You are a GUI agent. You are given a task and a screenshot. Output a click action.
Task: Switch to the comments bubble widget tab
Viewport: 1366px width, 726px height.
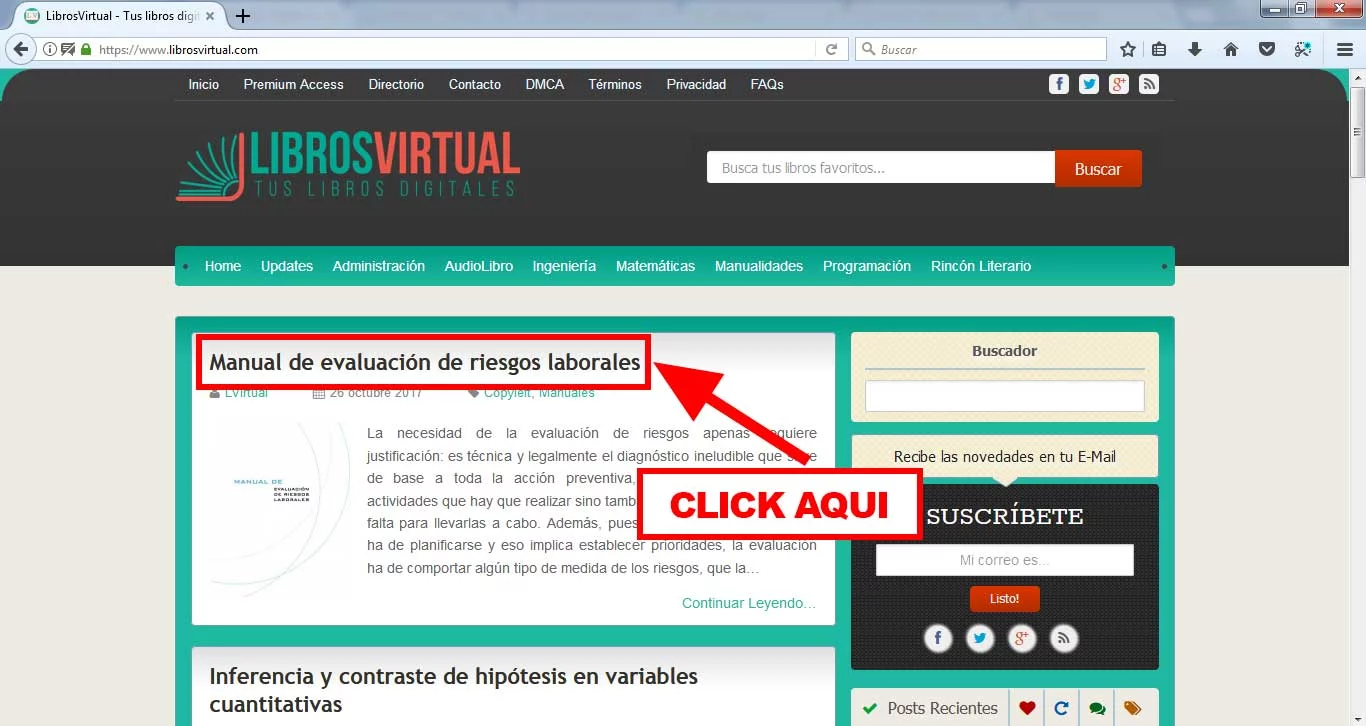tap(1097, 708)
